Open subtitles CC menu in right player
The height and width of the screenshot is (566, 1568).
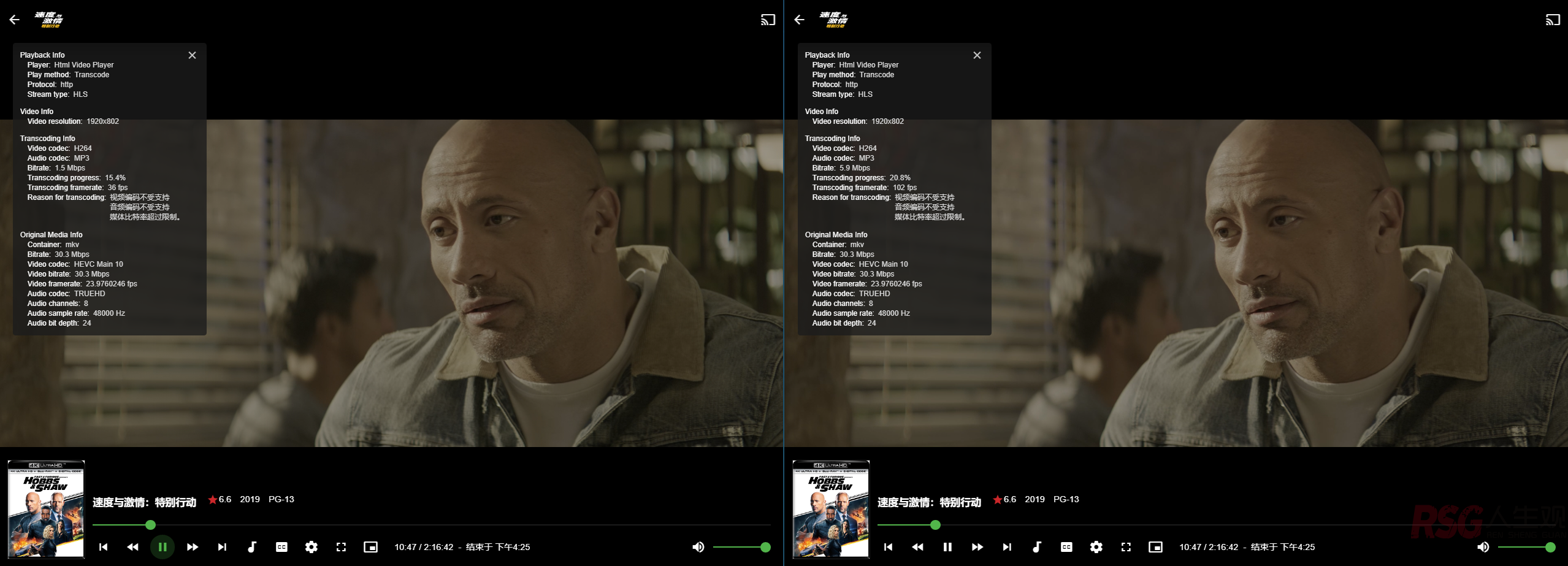tap(1066, 547)
